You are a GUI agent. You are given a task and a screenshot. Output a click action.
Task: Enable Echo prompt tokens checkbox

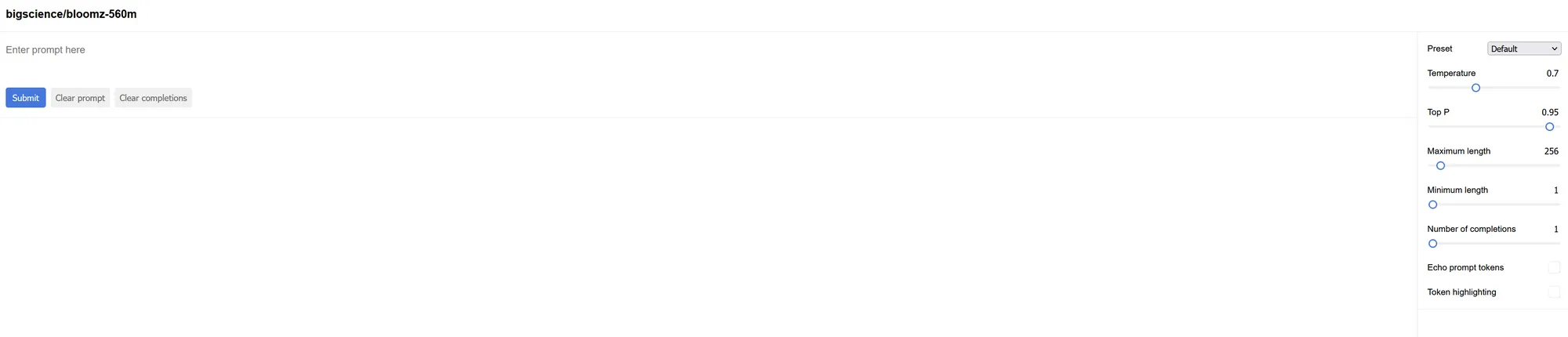(1554, 268)
